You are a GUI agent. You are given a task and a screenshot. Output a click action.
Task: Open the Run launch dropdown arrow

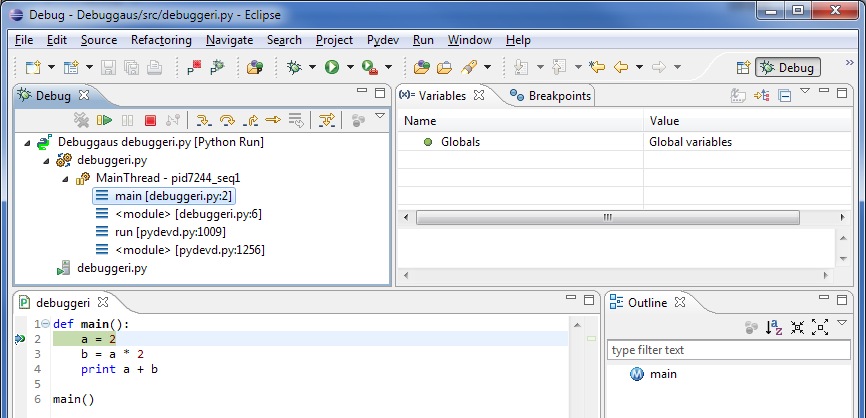click(x=350, y=67)
